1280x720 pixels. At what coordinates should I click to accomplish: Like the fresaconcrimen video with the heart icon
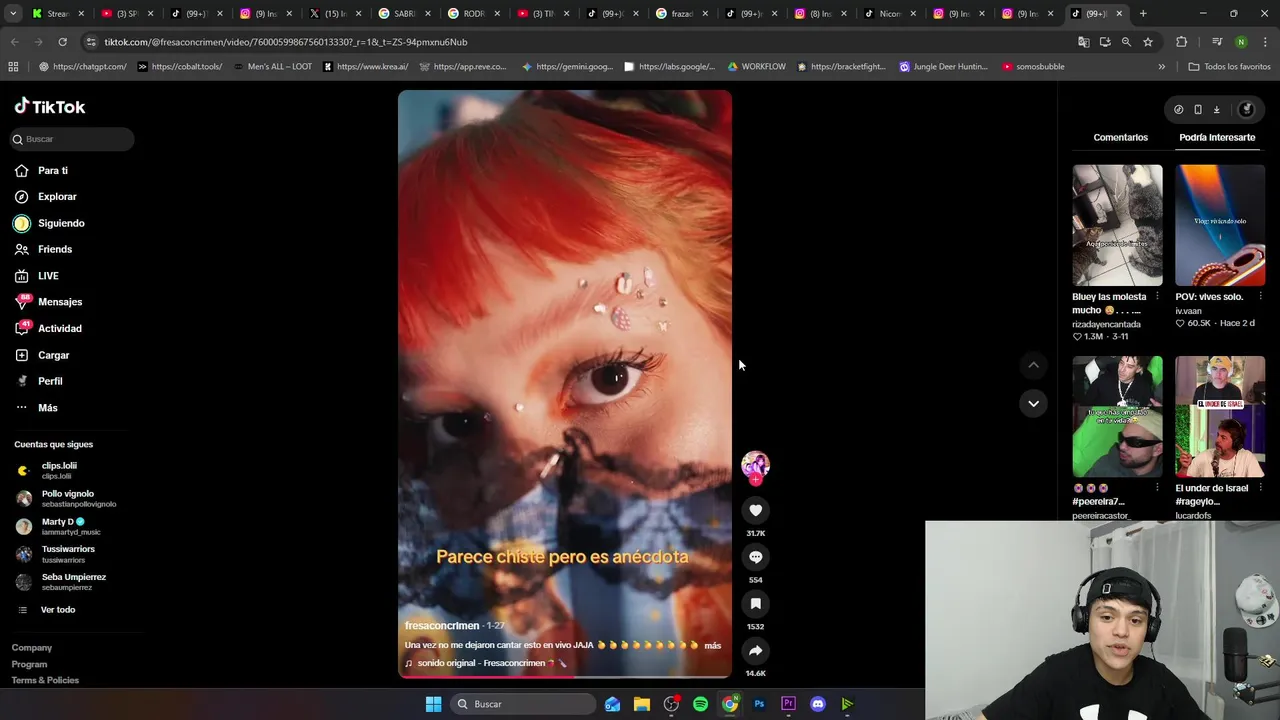click(755, 510)
